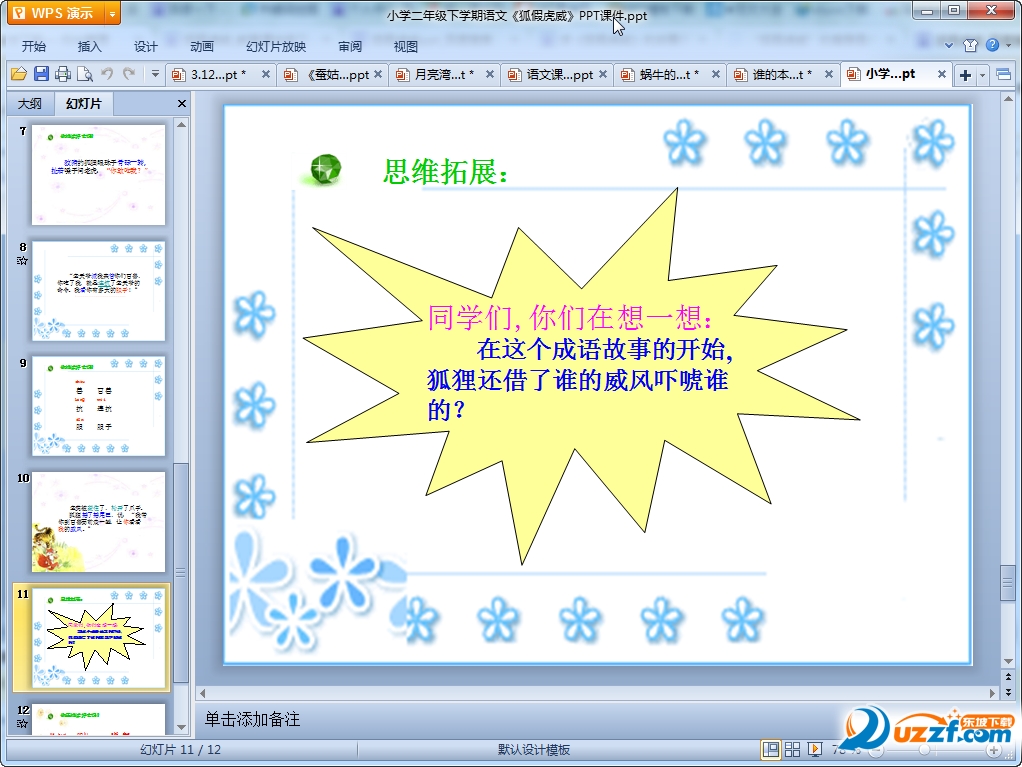Expand the quick access toolbar options
The height and width of the screenshot is (767, 1022).
click(x=155, y=74)
